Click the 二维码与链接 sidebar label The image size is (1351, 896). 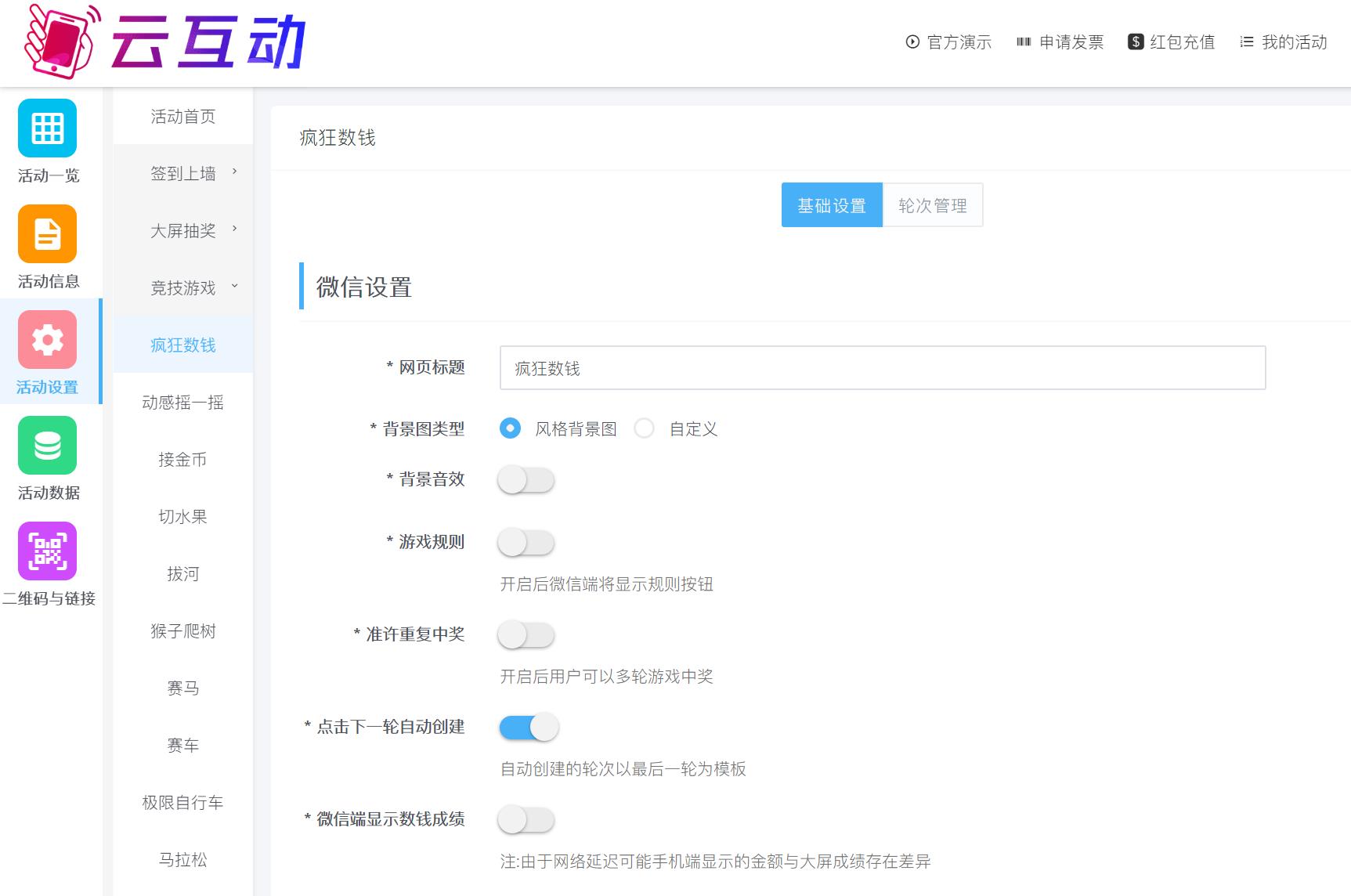[49, 598]
